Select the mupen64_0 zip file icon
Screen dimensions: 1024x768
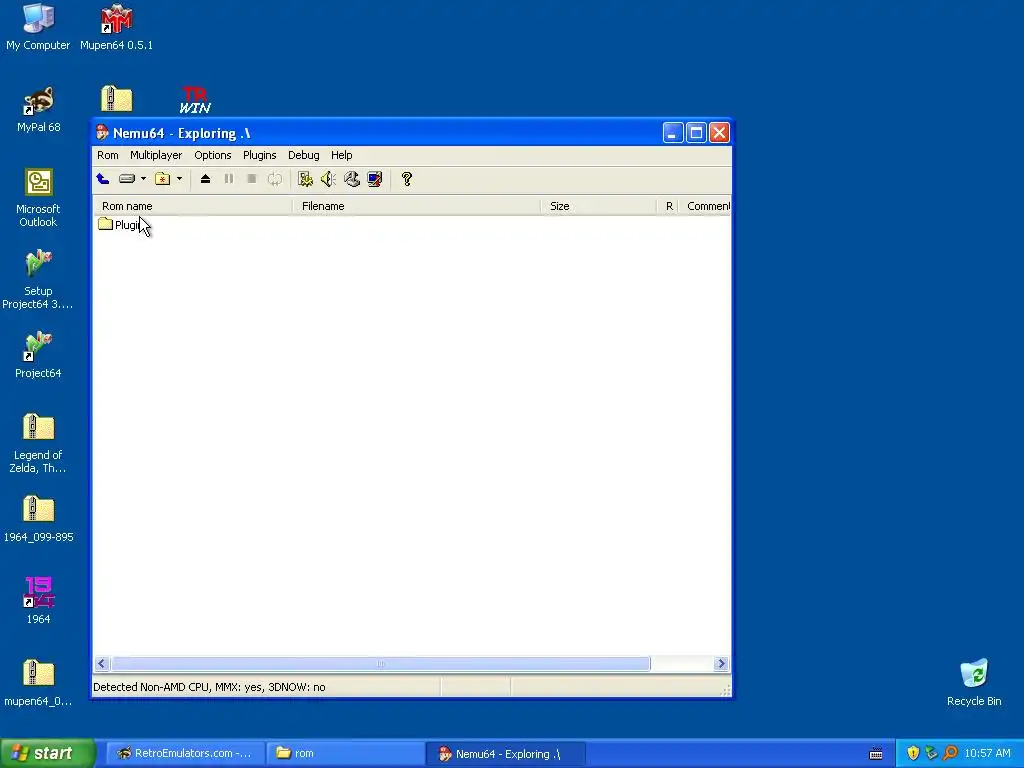pos(38,683)
